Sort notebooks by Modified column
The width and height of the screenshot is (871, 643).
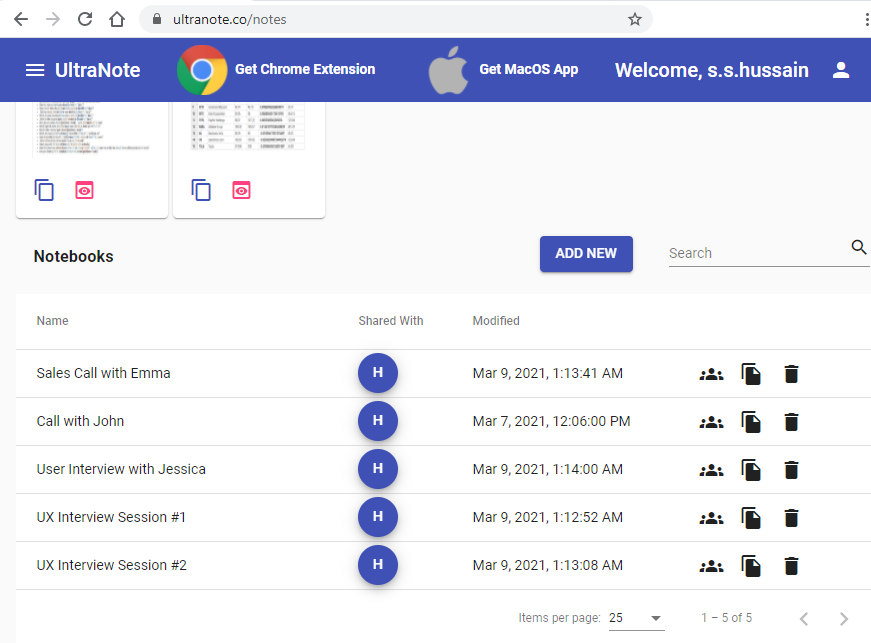(495, 321)
